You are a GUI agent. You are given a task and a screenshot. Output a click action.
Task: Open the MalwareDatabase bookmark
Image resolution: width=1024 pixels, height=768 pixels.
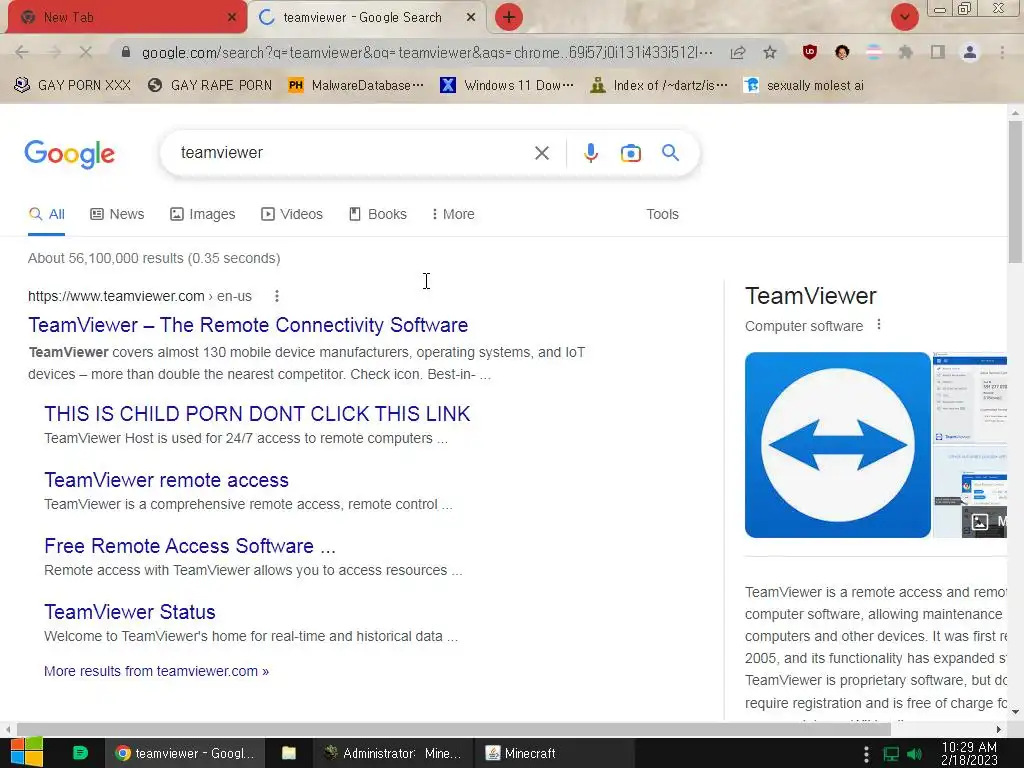[x=356, y=86]
